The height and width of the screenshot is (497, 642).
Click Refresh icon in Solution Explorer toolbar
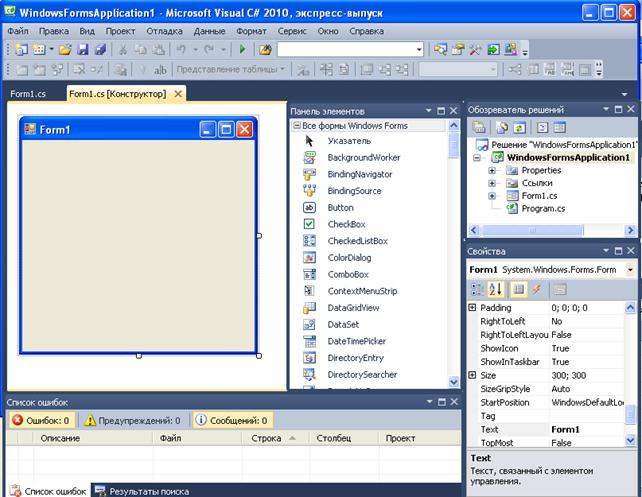pos(520,128)
